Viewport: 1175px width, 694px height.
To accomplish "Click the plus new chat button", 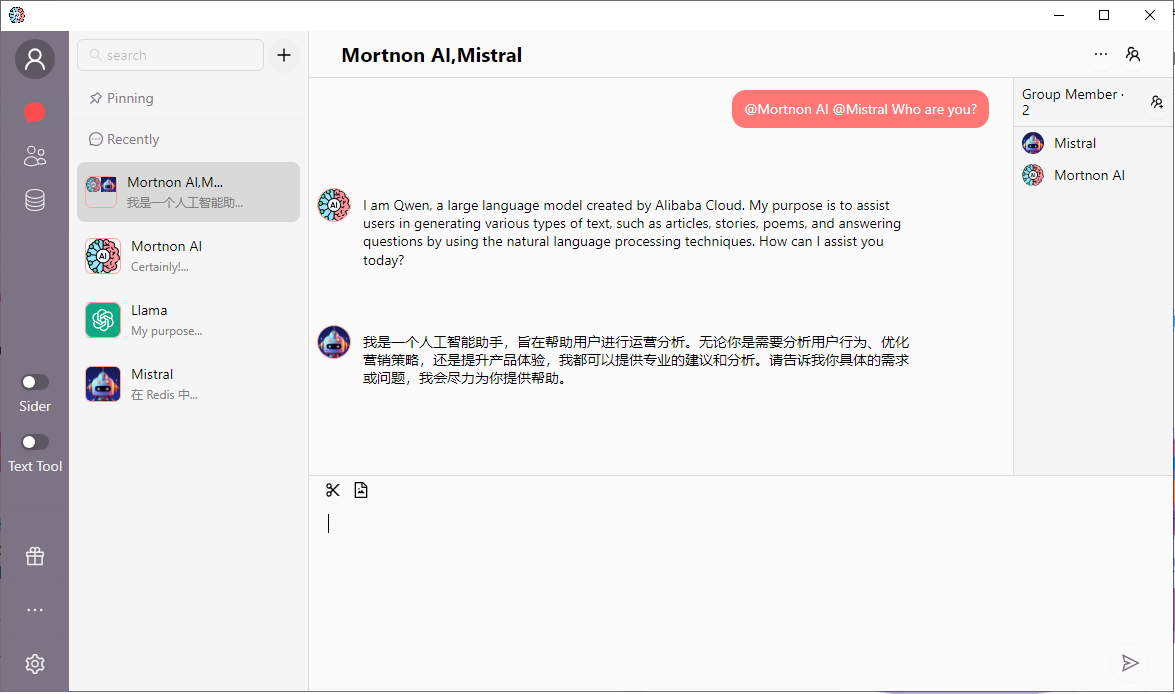I will pos(284,56).
